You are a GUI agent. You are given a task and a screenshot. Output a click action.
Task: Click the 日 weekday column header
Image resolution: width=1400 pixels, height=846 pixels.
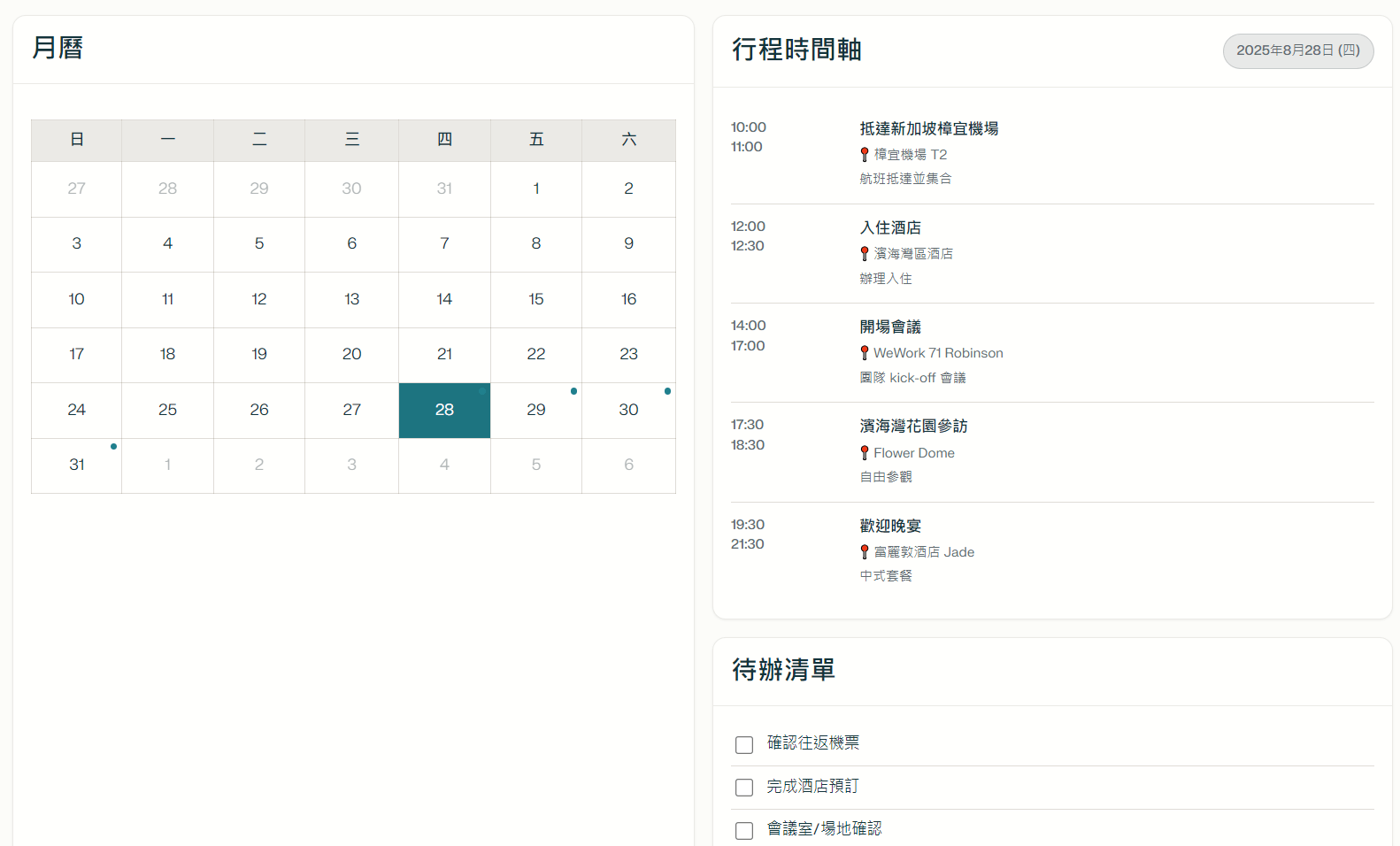coord(77,140)
